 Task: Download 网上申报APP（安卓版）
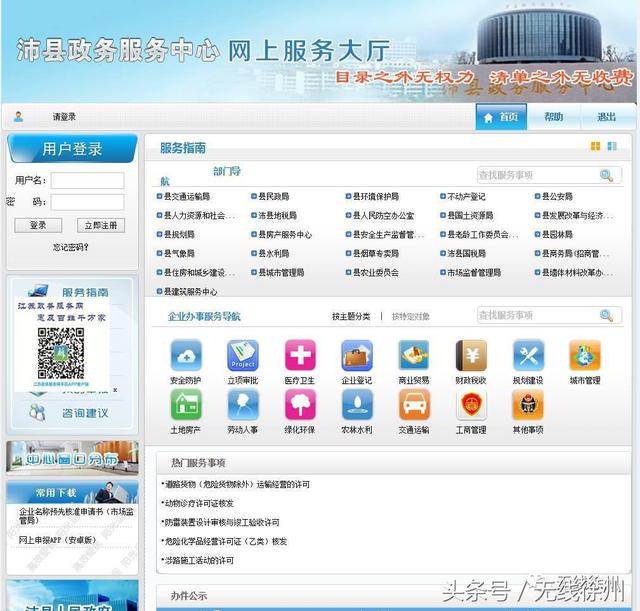58,540
